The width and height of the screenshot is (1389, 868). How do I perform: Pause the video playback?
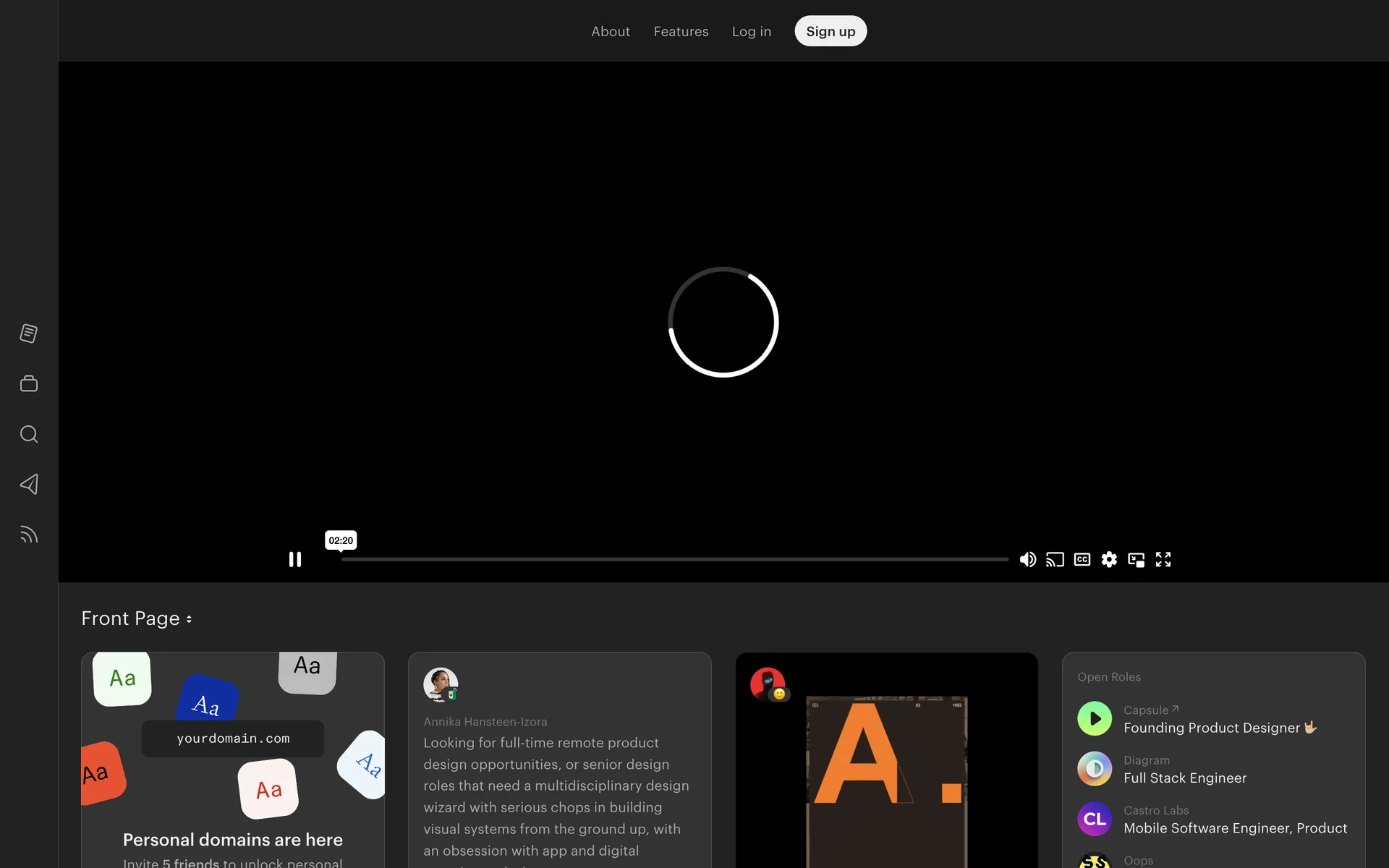coord(295,559)
